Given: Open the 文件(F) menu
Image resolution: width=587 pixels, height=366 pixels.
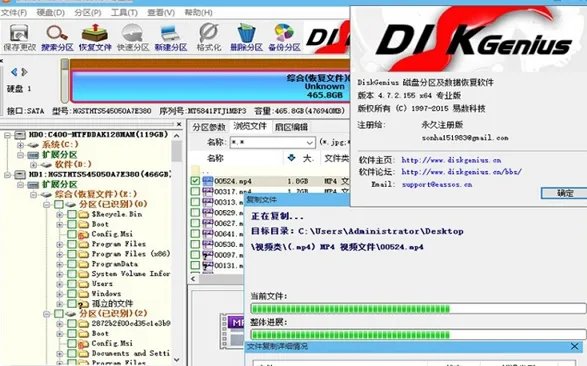Looking at the screenshot, I should click(14, 13).
